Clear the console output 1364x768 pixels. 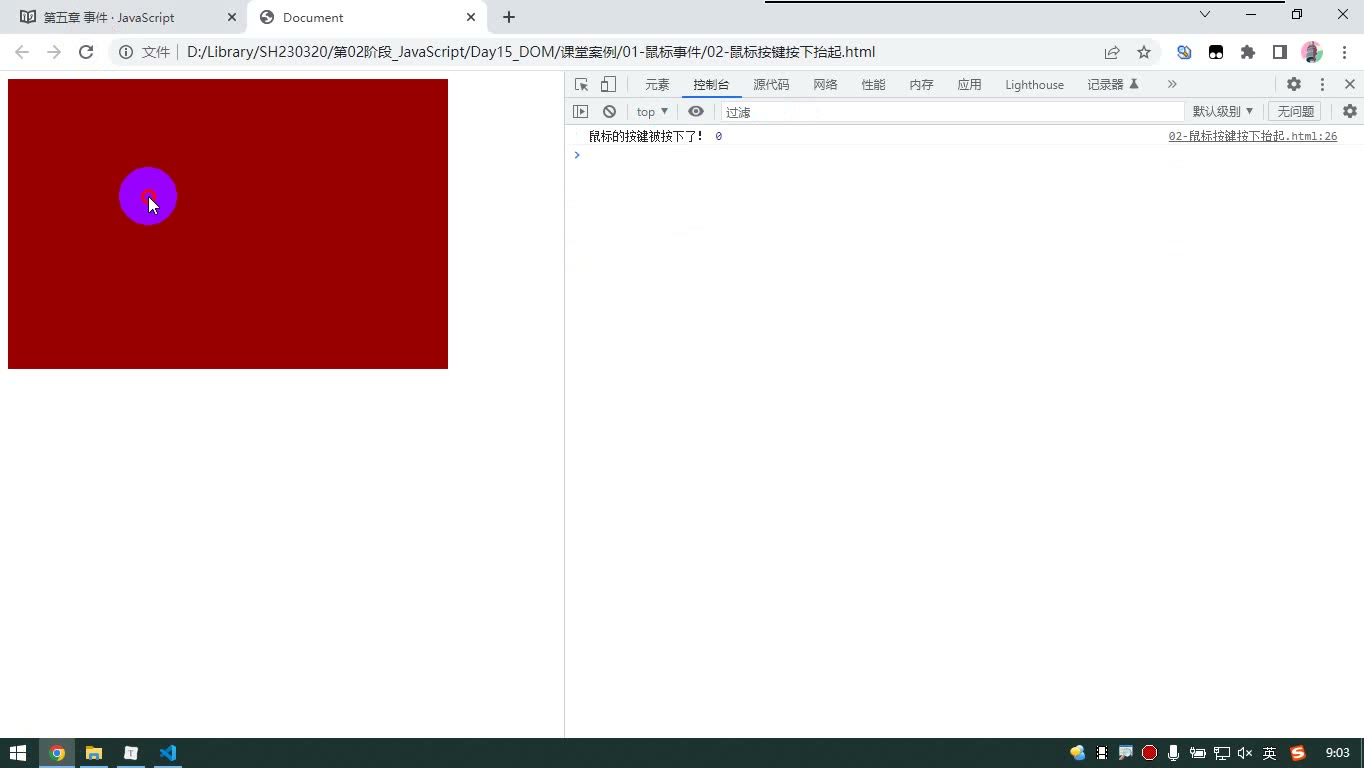pos(609,112)
